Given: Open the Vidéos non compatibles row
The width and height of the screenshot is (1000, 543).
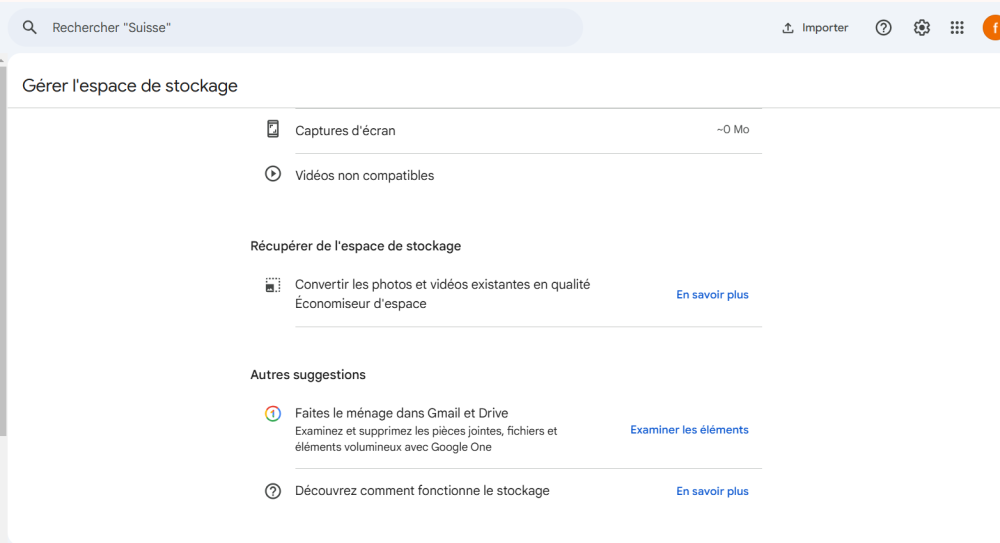Looking at the screenshot, I should click(x=500, y=175).
